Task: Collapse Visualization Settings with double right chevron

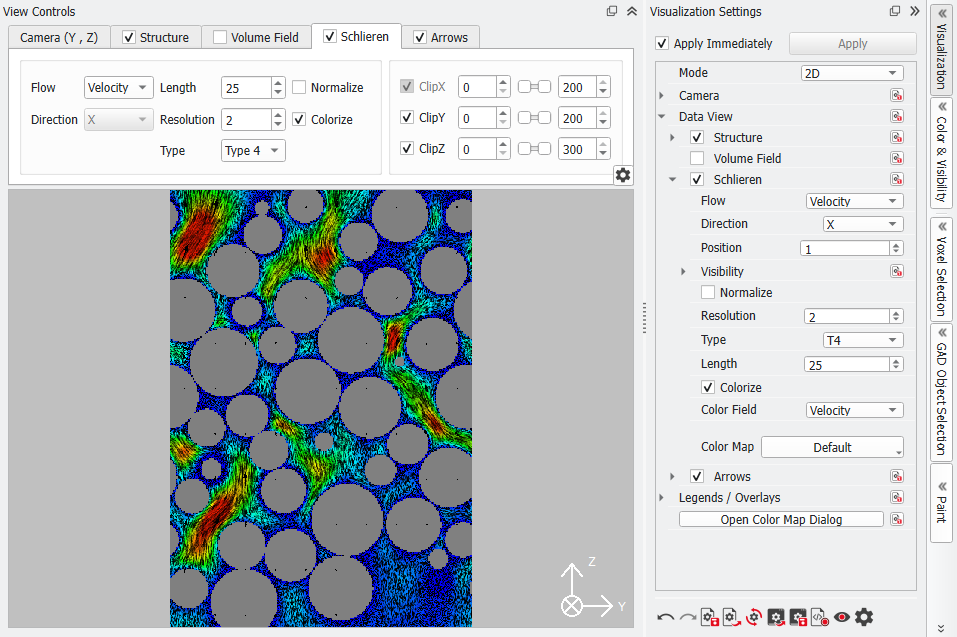Action: click(x=914, y=11)
